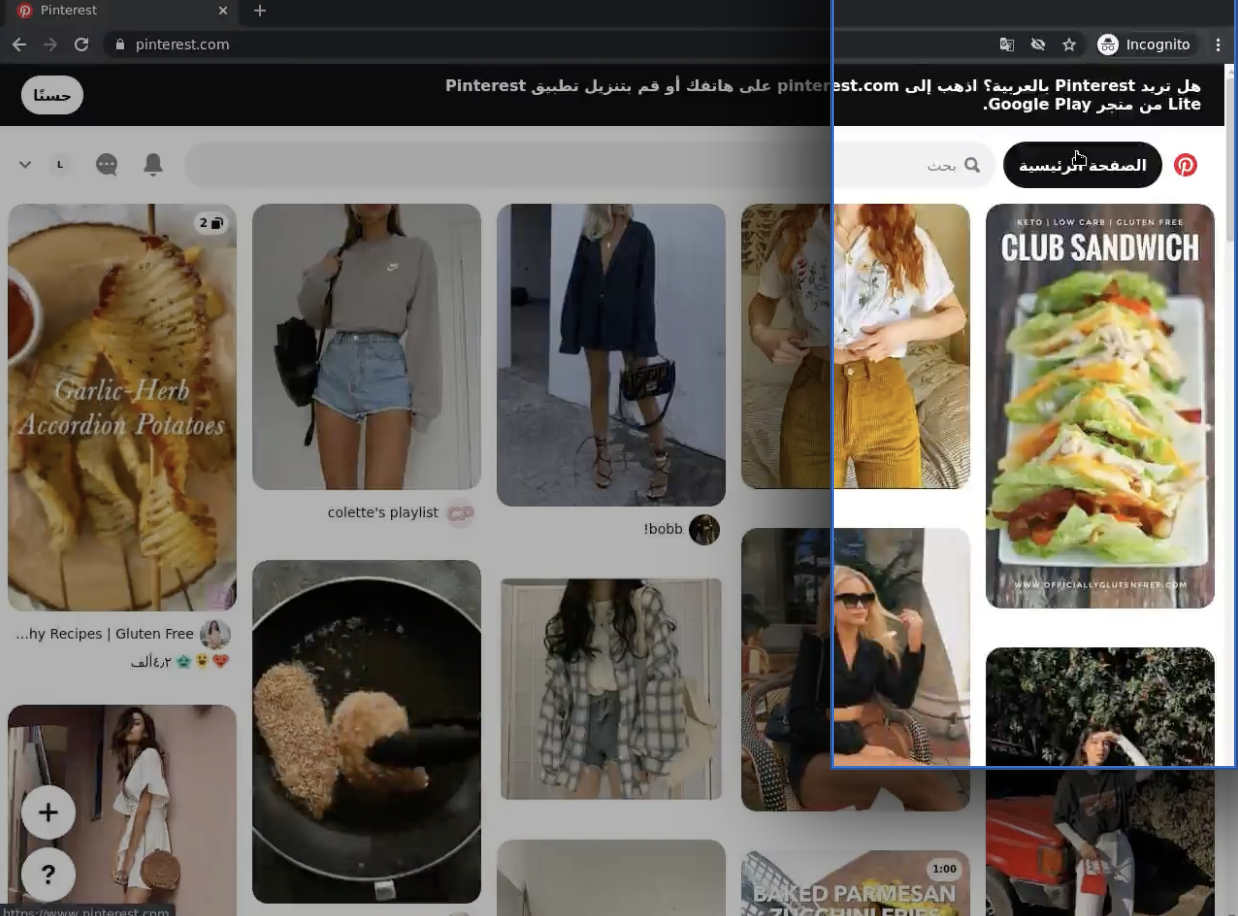
Task: Open the question mark help button
Action: pos(48,874)
